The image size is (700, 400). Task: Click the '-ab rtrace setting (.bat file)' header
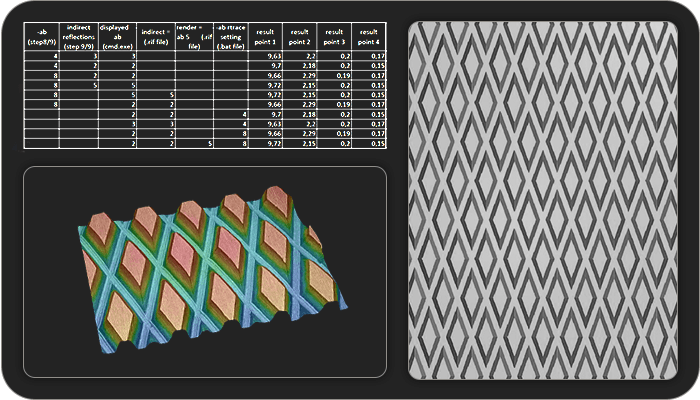pyautogui.click(x=231, y=37)
